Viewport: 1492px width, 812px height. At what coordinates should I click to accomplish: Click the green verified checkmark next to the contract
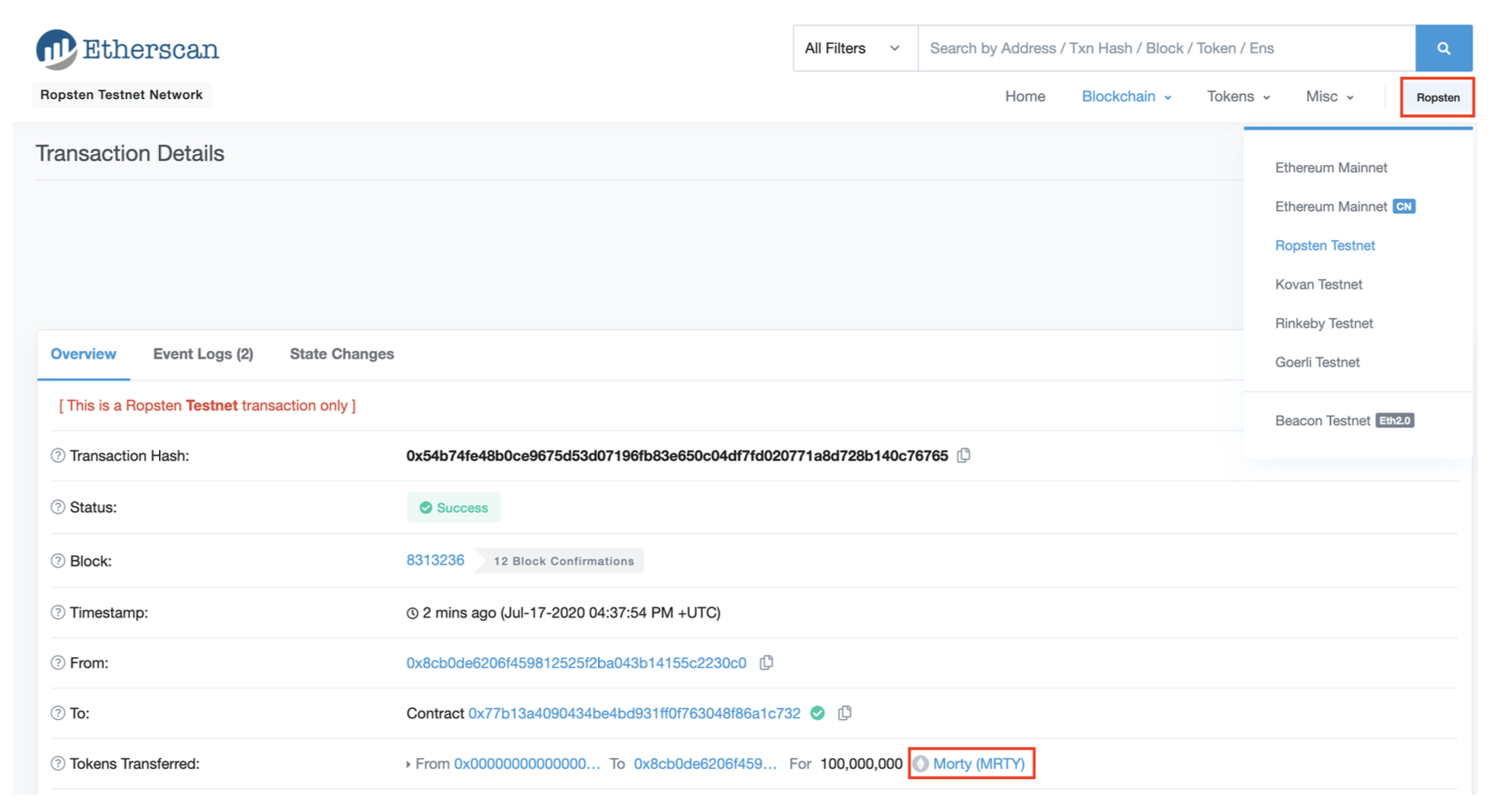click(x=818, y=713)
